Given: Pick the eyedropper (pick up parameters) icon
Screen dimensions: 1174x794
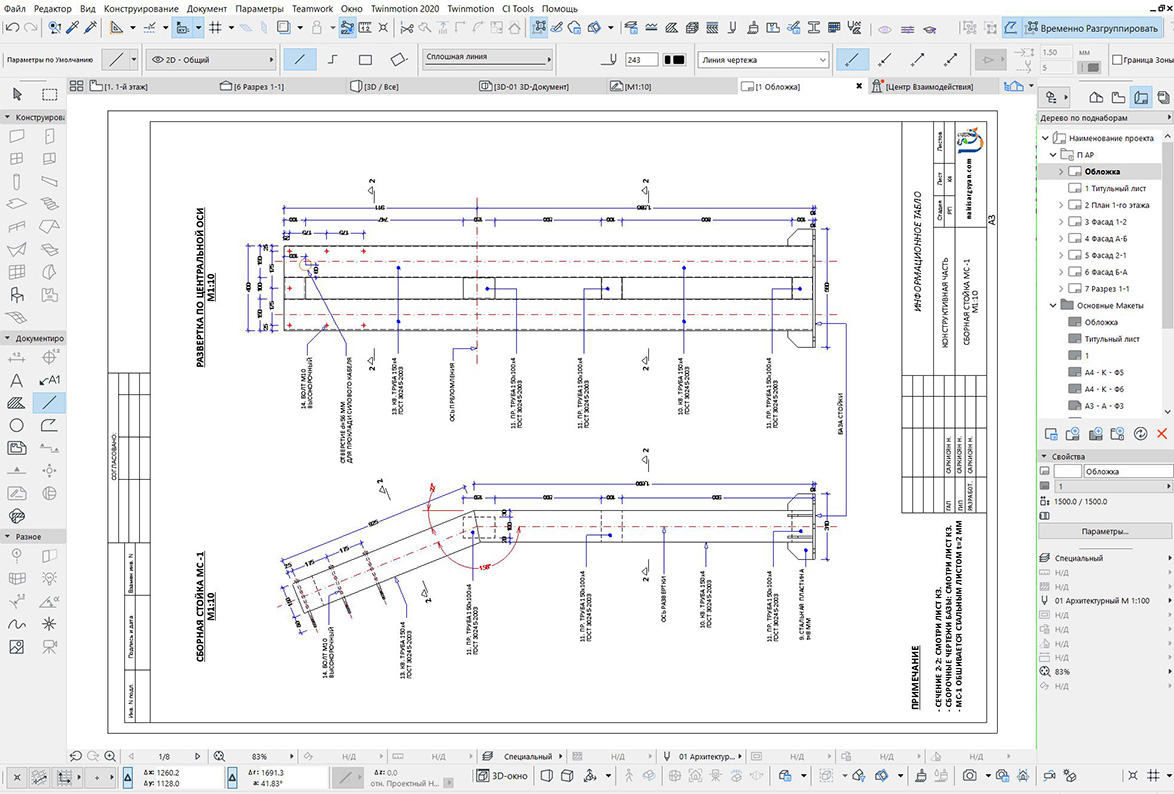Looking at the screenshot, I should point(73,28).
